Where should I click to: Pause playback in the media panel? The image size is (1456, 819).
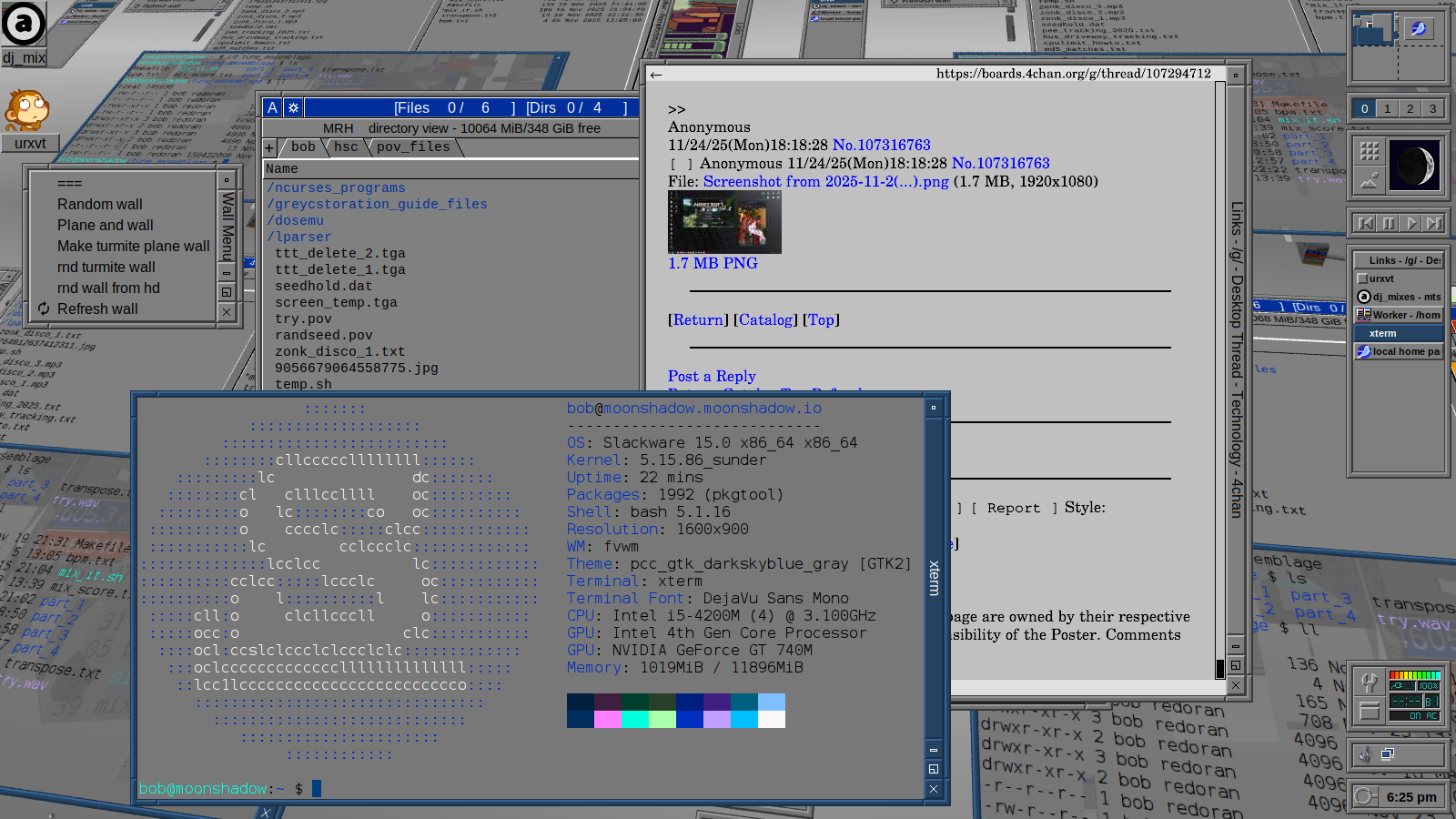tap(1389, 223)
